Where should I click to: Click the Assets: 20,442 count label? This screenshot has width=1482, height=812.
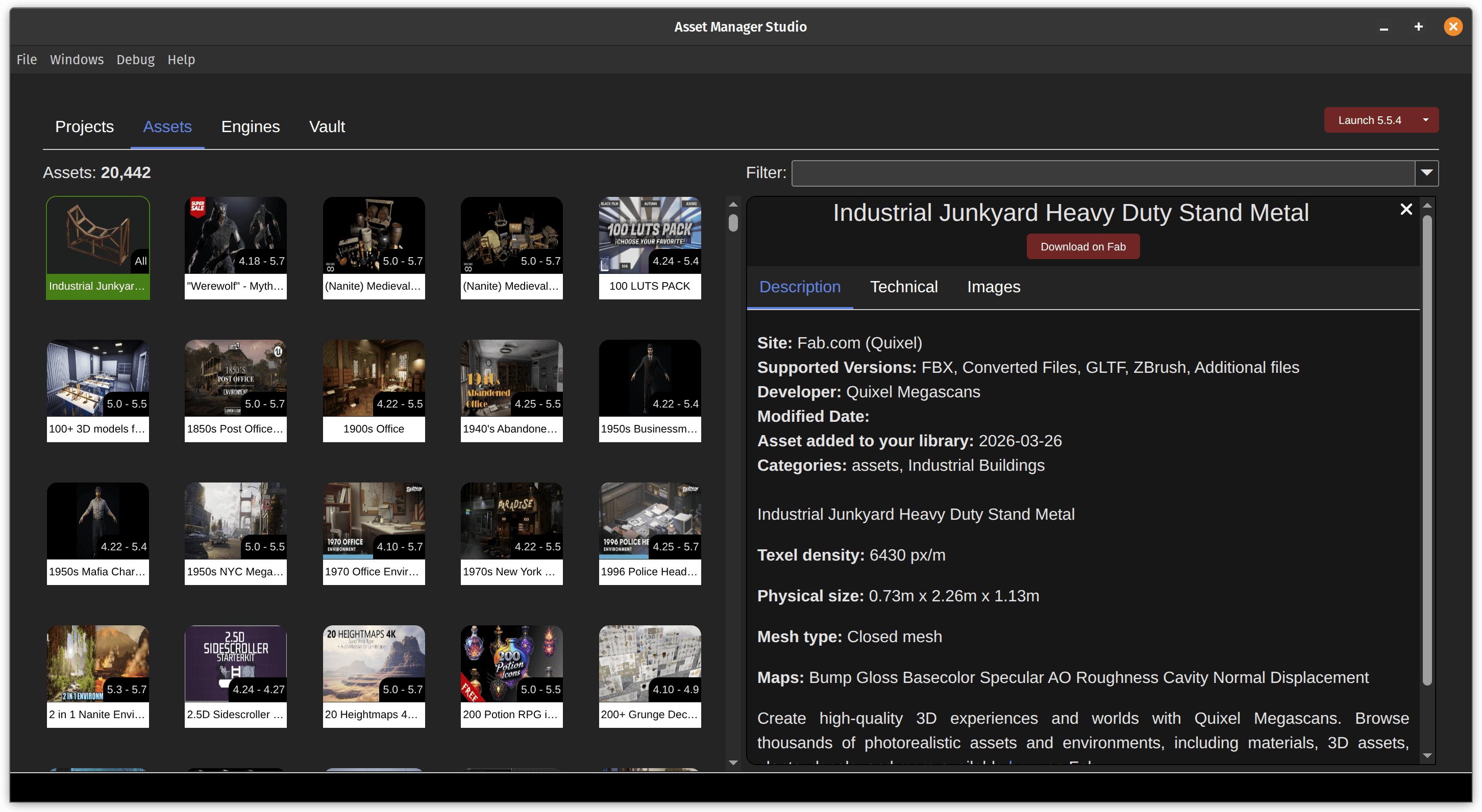(x=96, y=172)
